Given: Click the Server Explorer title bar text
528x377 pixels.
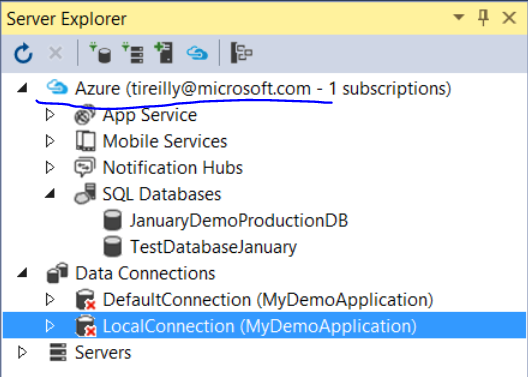Looking at the screenshot, I should tap(66, 19).
